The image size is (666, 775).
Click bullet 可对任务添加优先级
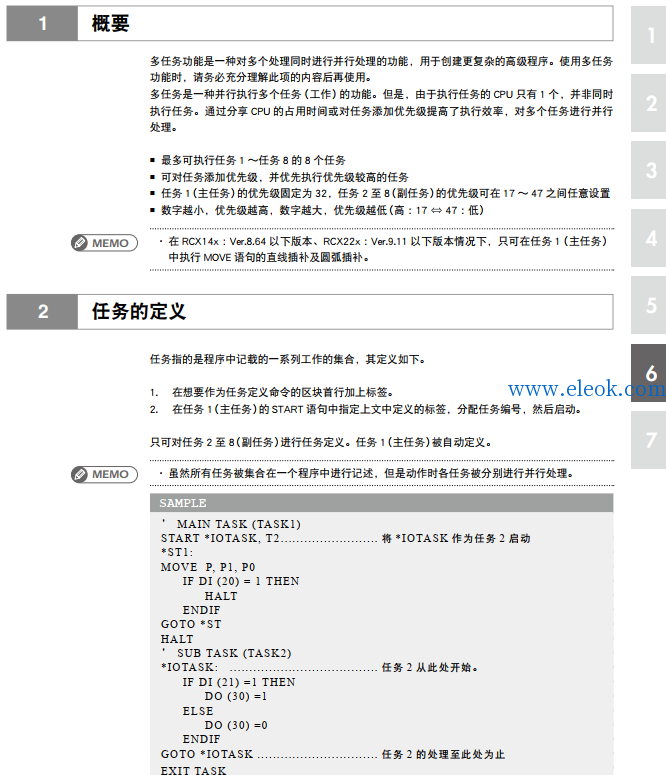[285, 177]
